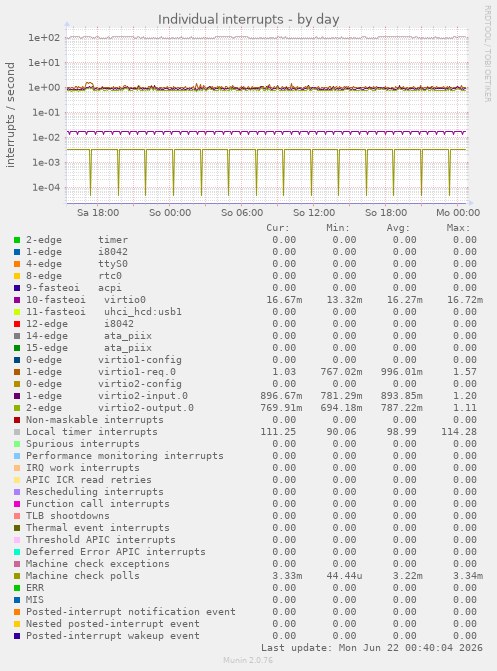Click the 'So 12:00' x-axis label

[314, 213]
